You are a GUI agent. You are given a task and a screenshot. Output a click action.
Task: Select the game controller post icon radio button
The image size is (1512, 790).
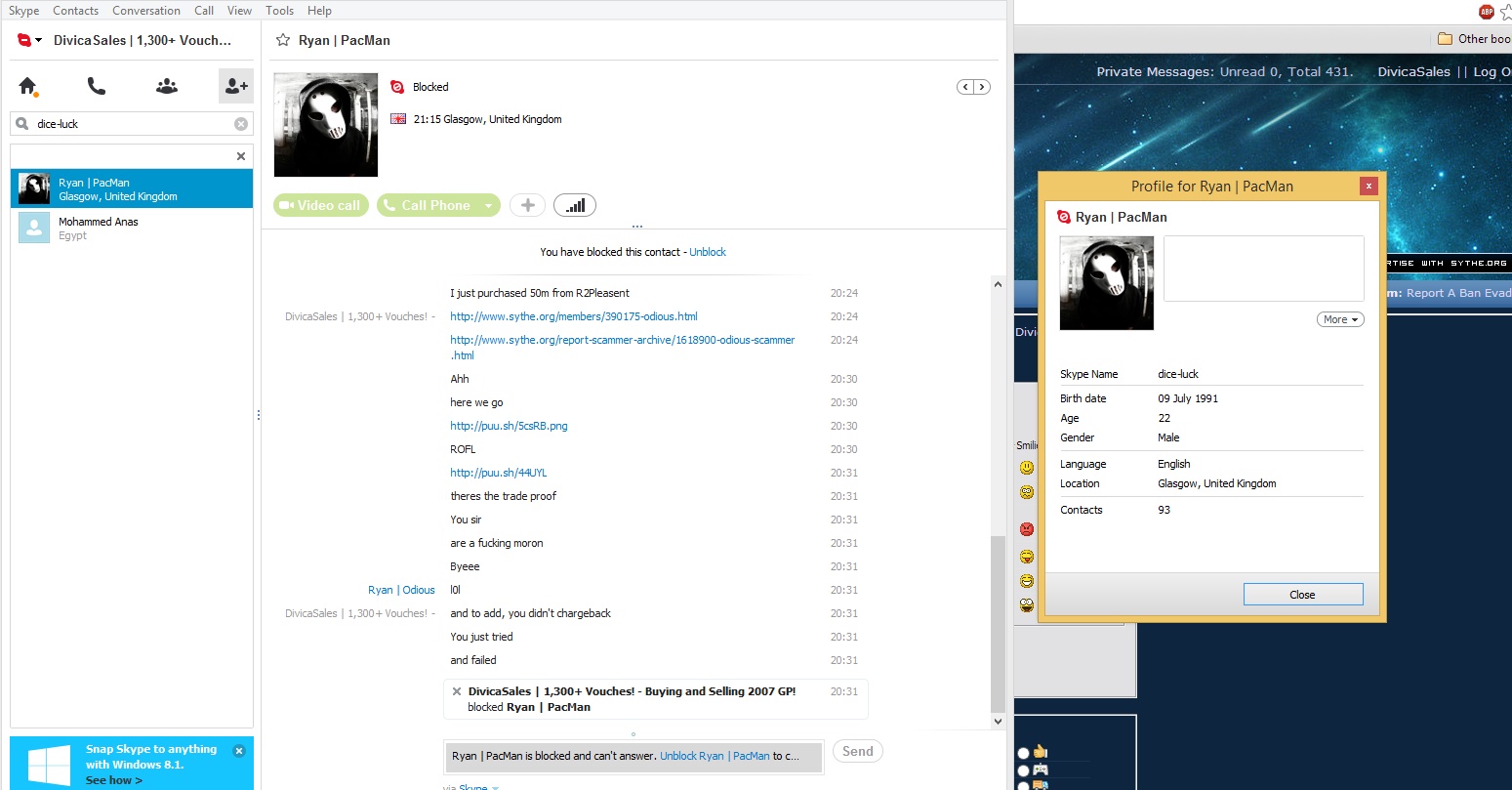[x=1023, y=770]
